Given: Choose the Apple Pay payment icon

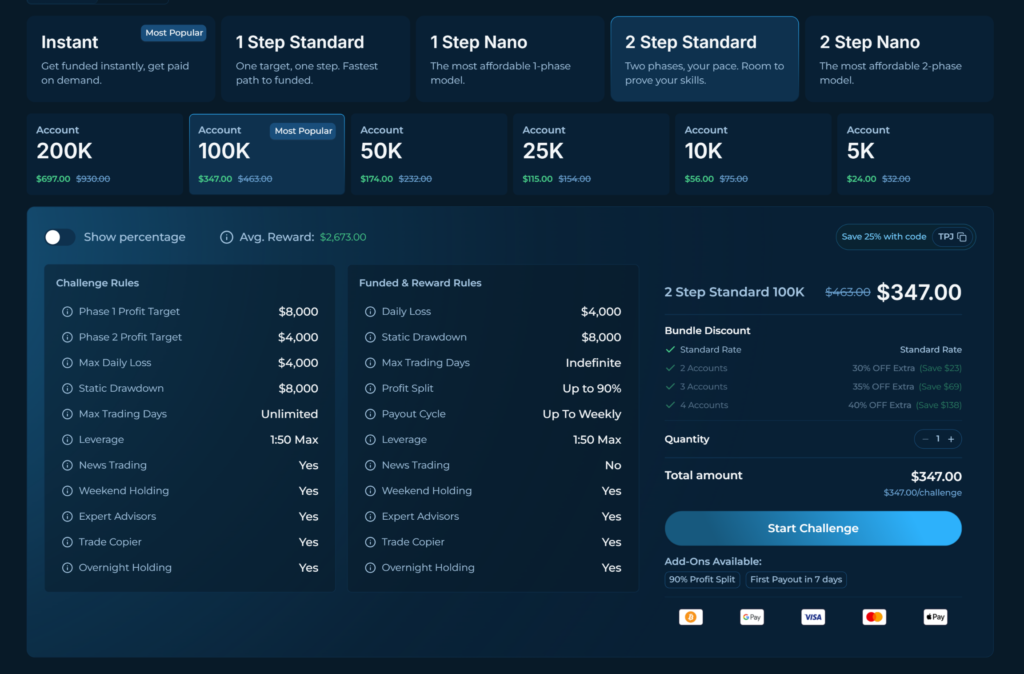Looking at the screenshot, I should (x=935, y=617).
